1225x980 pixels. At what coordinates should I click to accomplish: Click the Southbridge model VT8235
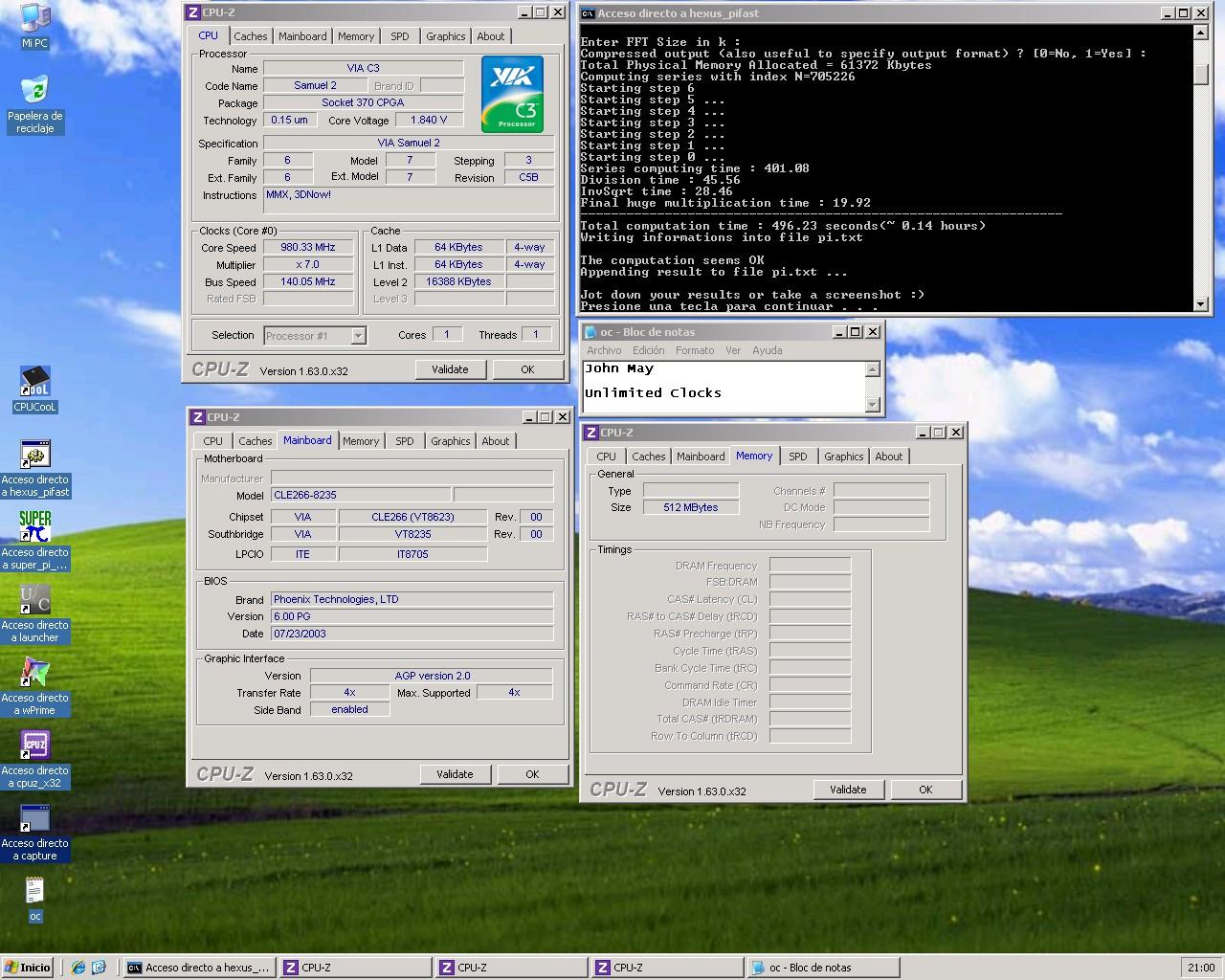(x=412, y=534)
